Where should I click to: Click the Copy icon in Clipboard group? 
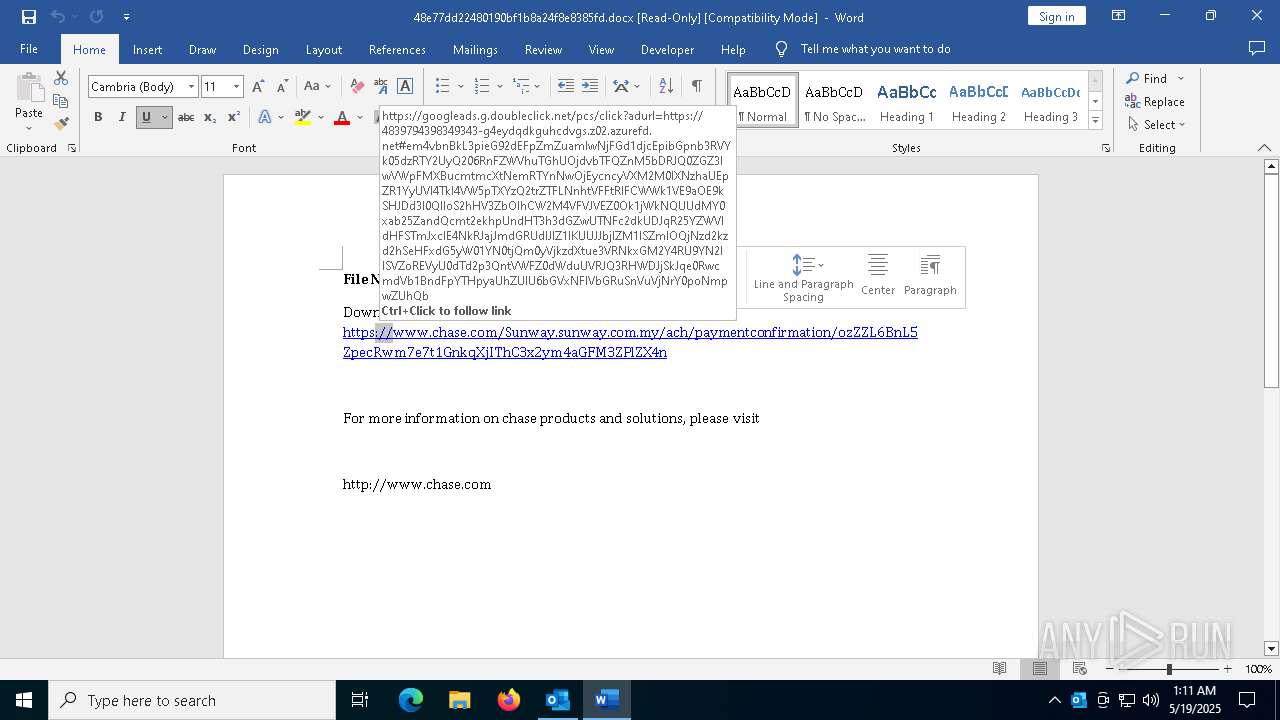click(x=61, y=101)
